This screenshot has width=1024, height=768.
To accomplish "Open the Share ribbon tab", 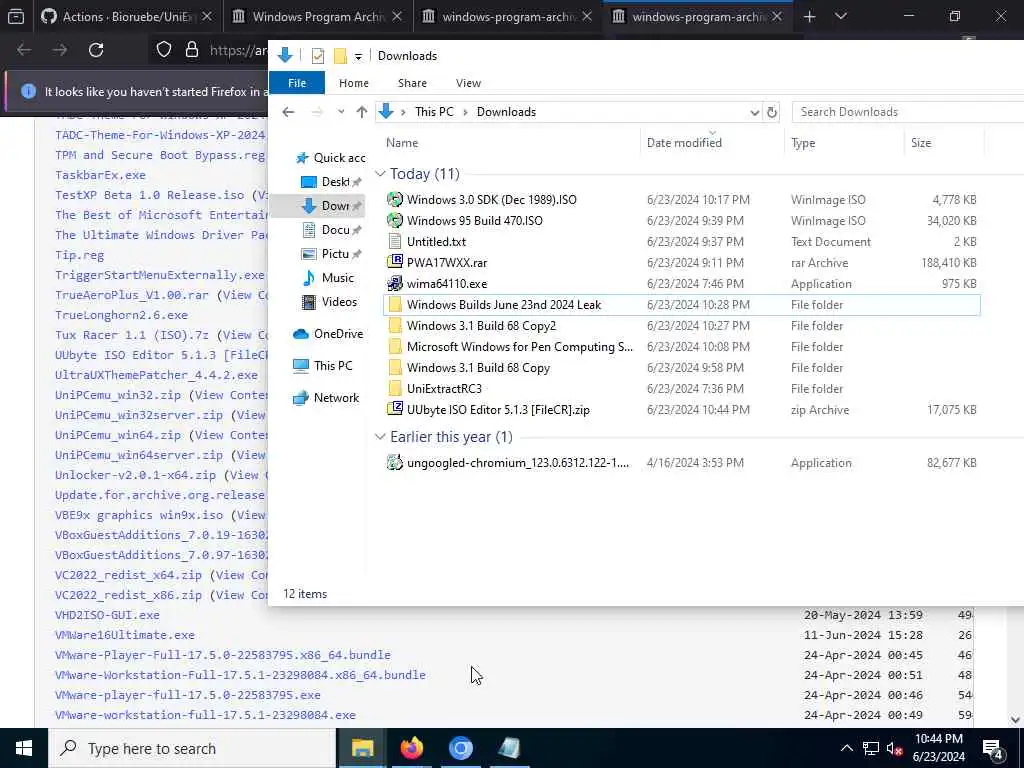I will tap(412, 83).
